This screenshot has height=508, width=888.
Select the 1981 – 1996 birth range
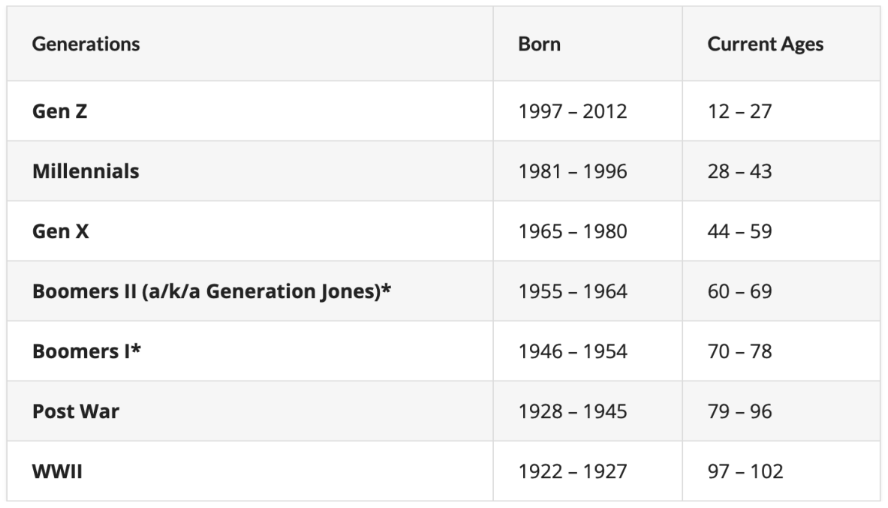pyautogui.click(x=572, y=171)
